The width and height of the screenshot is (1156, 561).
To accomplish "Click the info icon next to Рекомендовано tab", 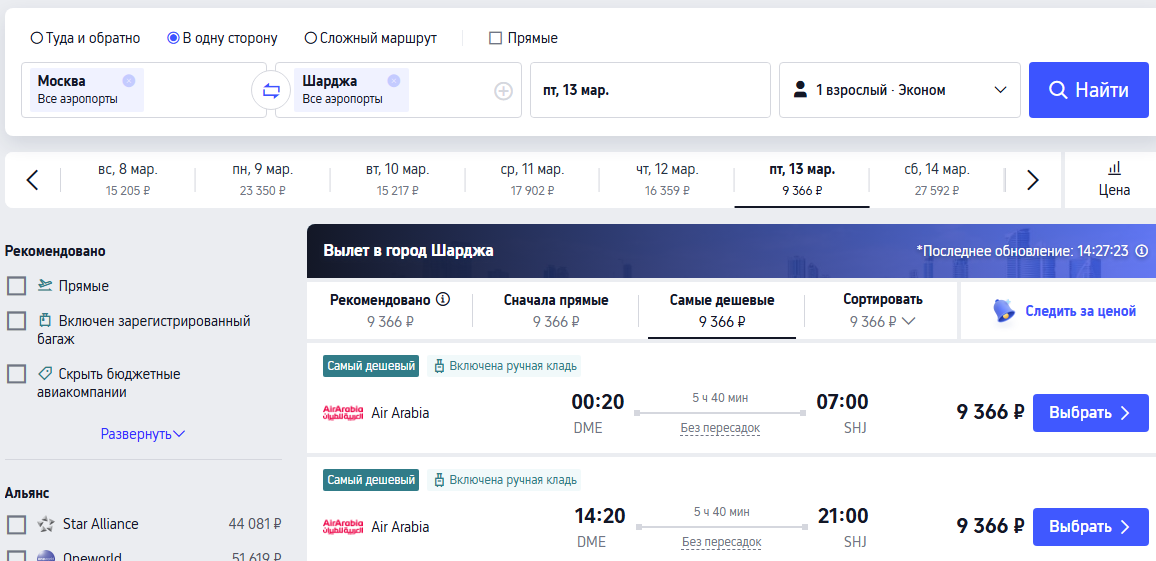I will [x=443, y=299].
